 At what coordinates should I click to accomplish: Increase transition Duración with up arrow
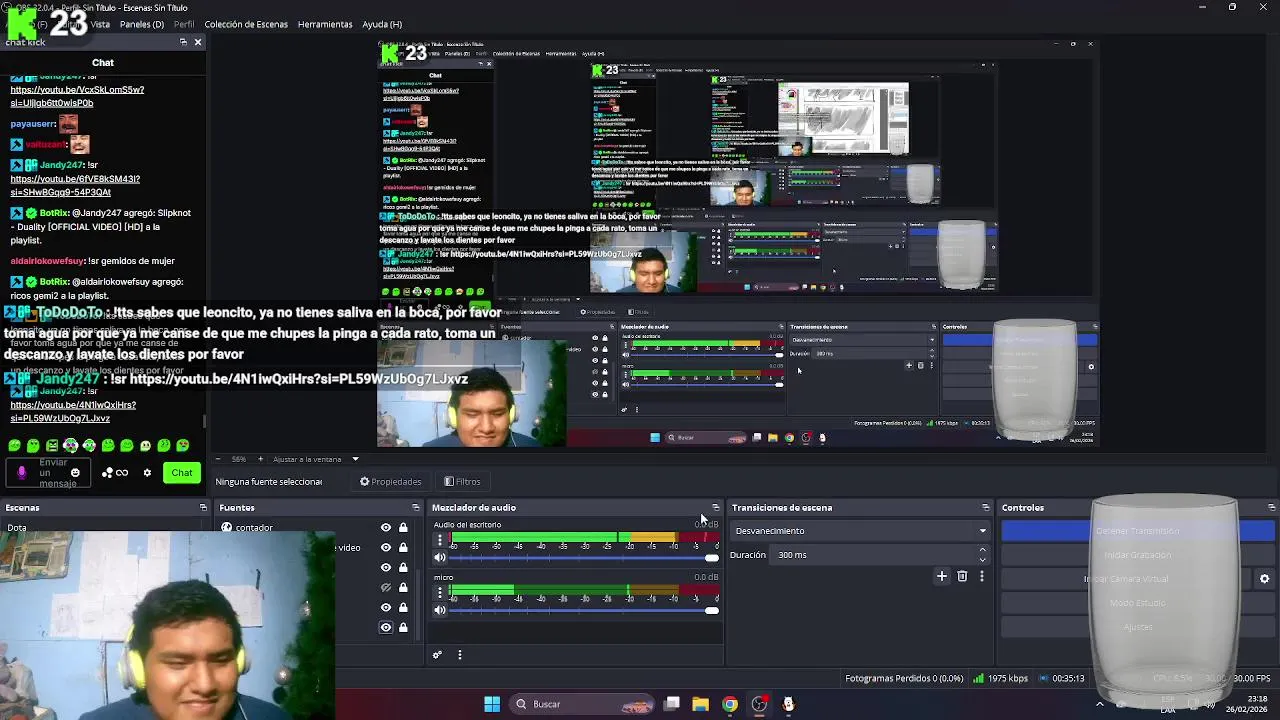coord(982,550)
